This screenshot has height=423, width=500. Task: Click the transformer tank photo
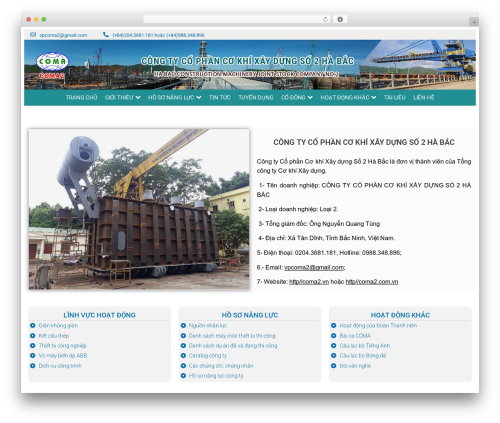(x=139, y=209)
